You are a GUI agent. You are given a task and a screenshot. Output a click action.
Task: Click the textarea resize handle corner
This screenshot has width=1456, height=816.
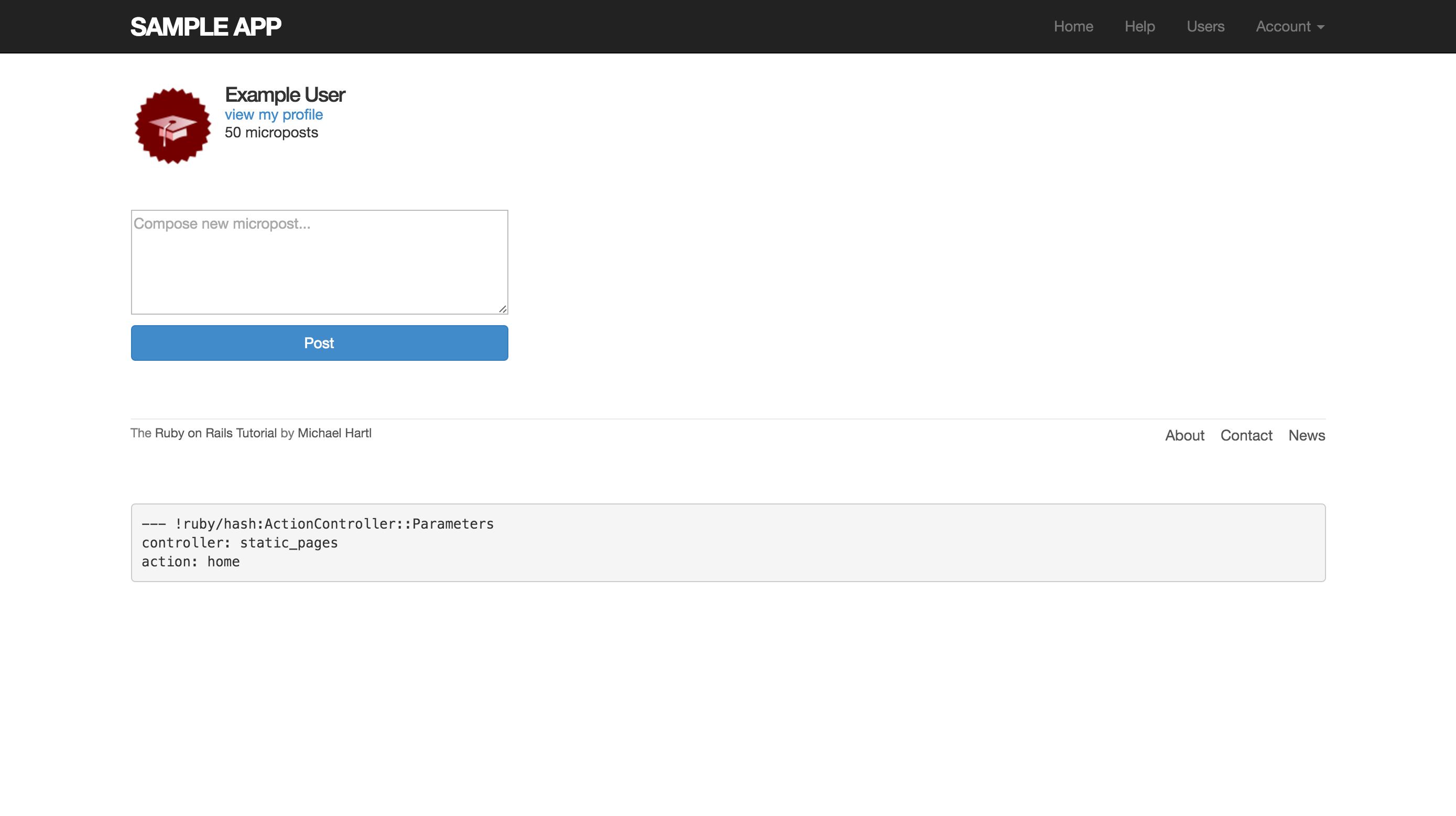coord(503,309)
